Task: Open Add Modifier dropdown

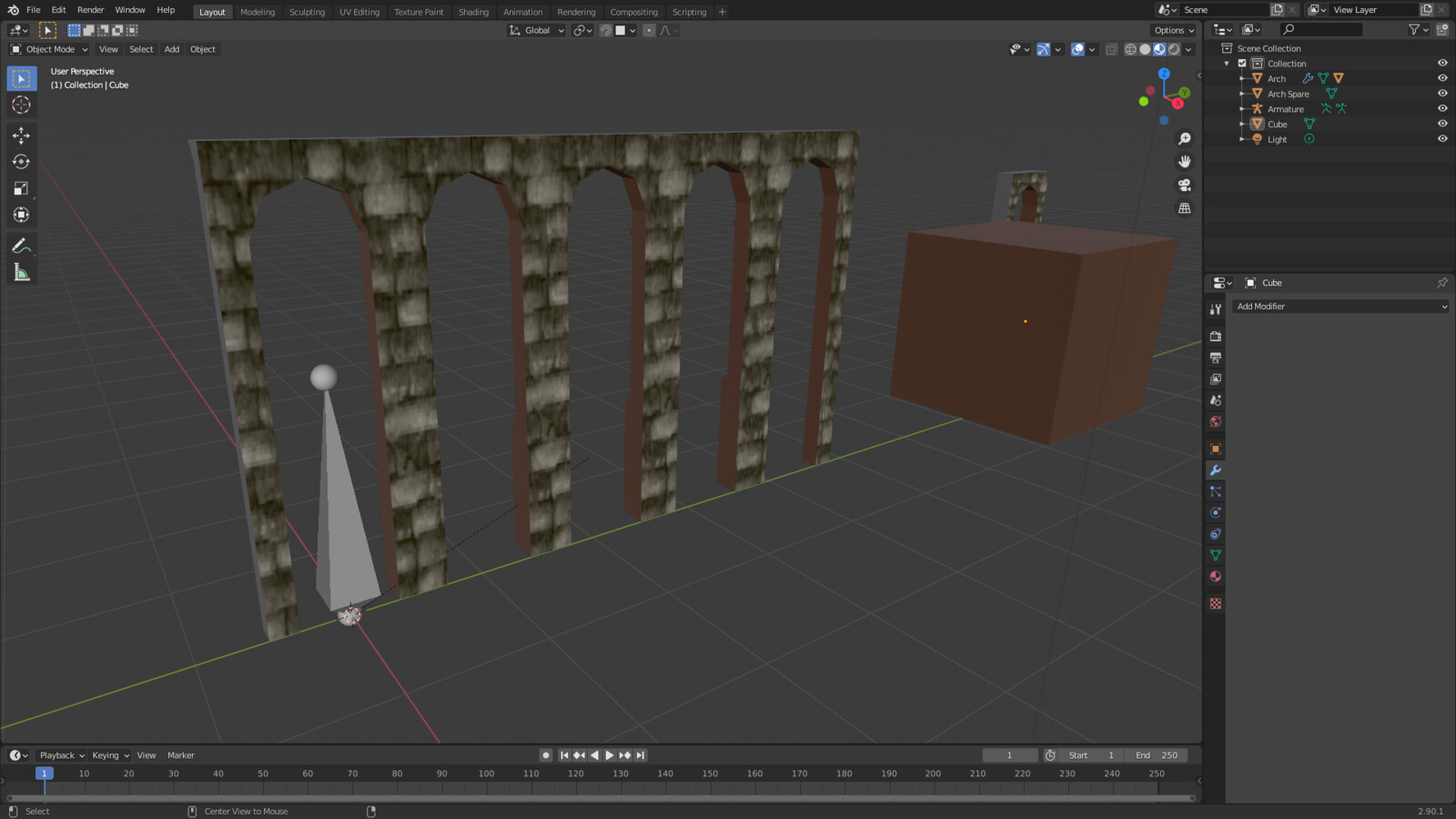Action: point(1340,307)
